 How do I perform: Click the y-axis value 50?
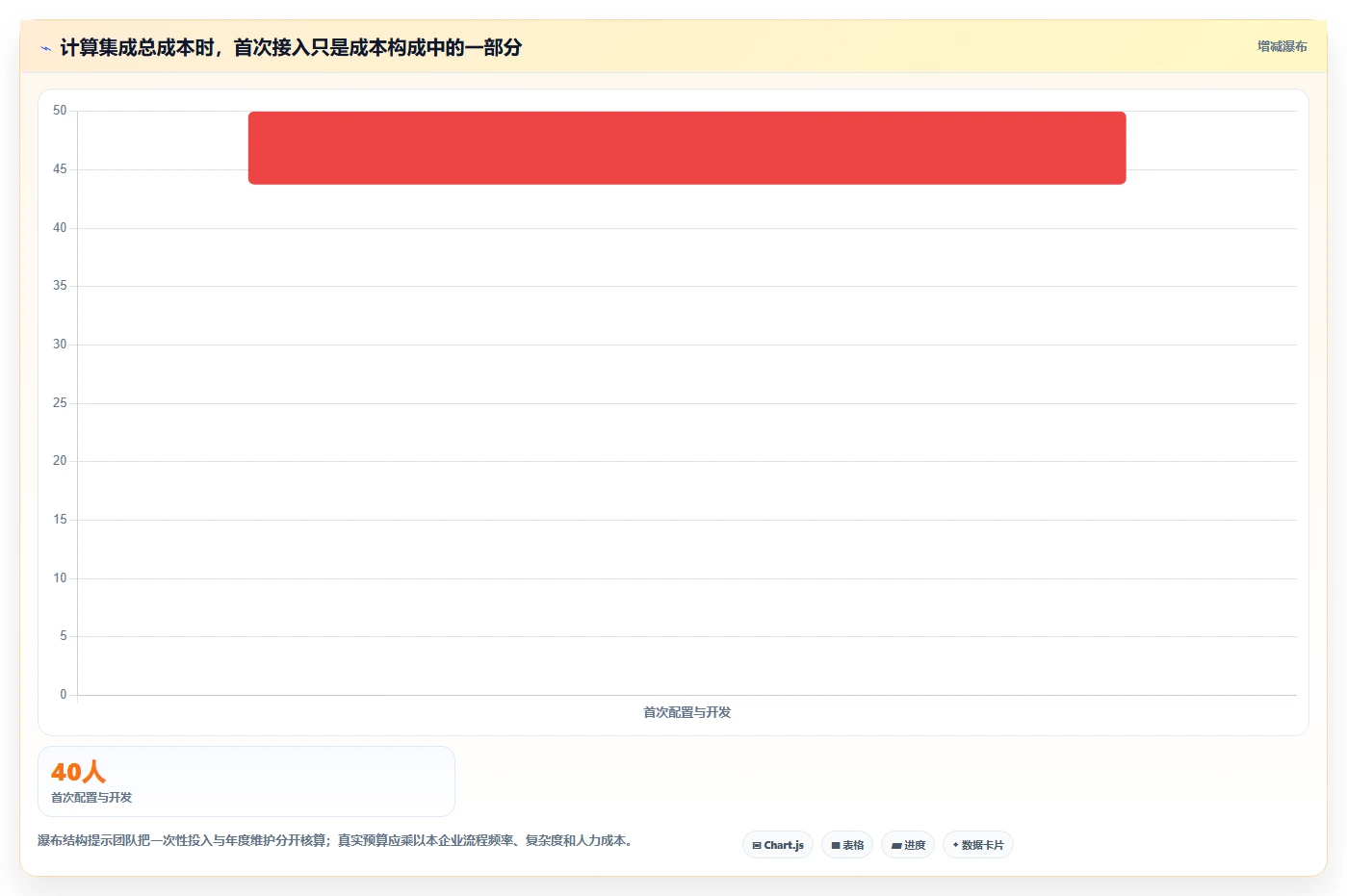pyautogui.click(x=60, y=111)
